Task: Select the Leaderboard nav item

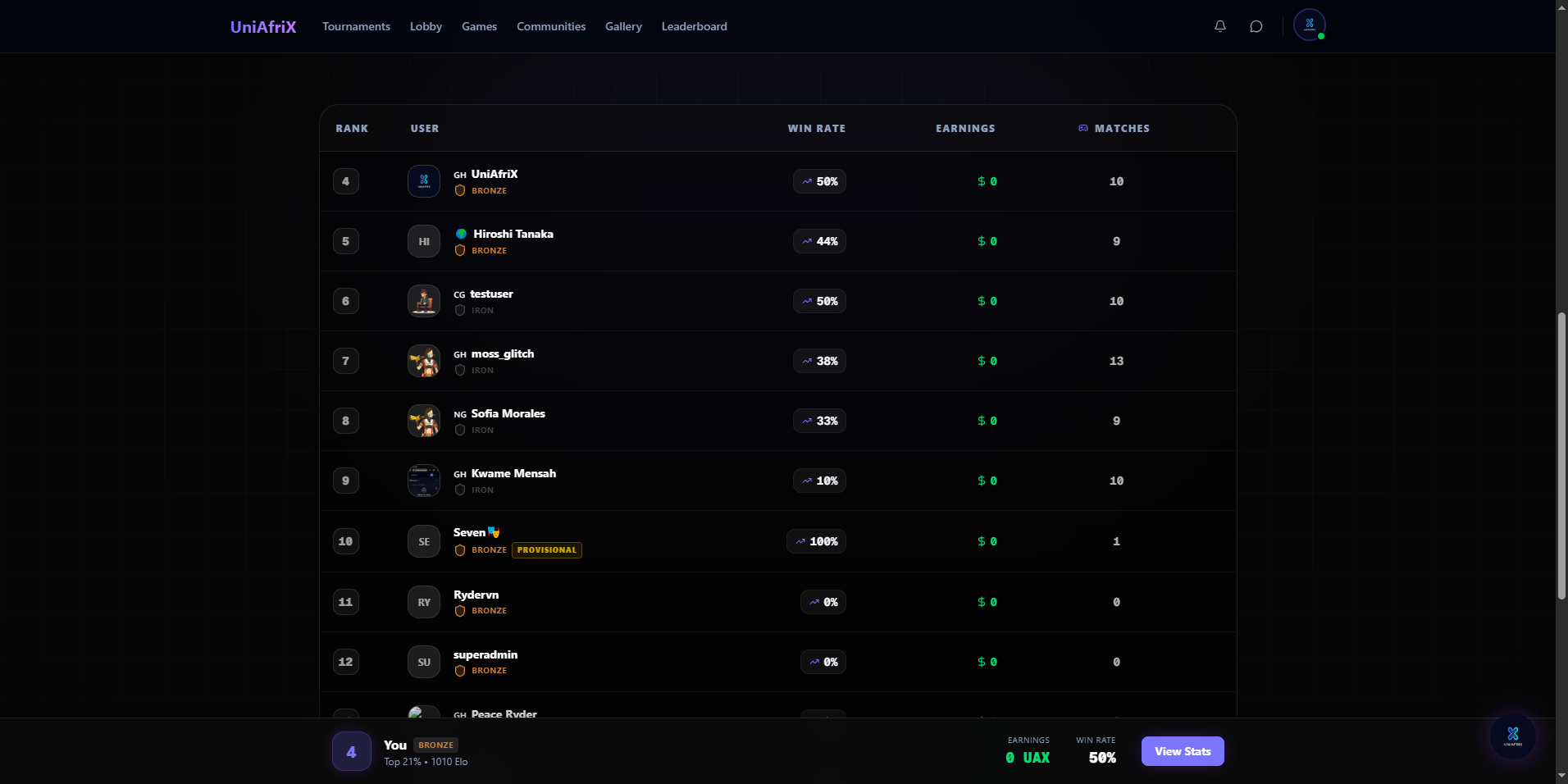Action: pos(694,26)
